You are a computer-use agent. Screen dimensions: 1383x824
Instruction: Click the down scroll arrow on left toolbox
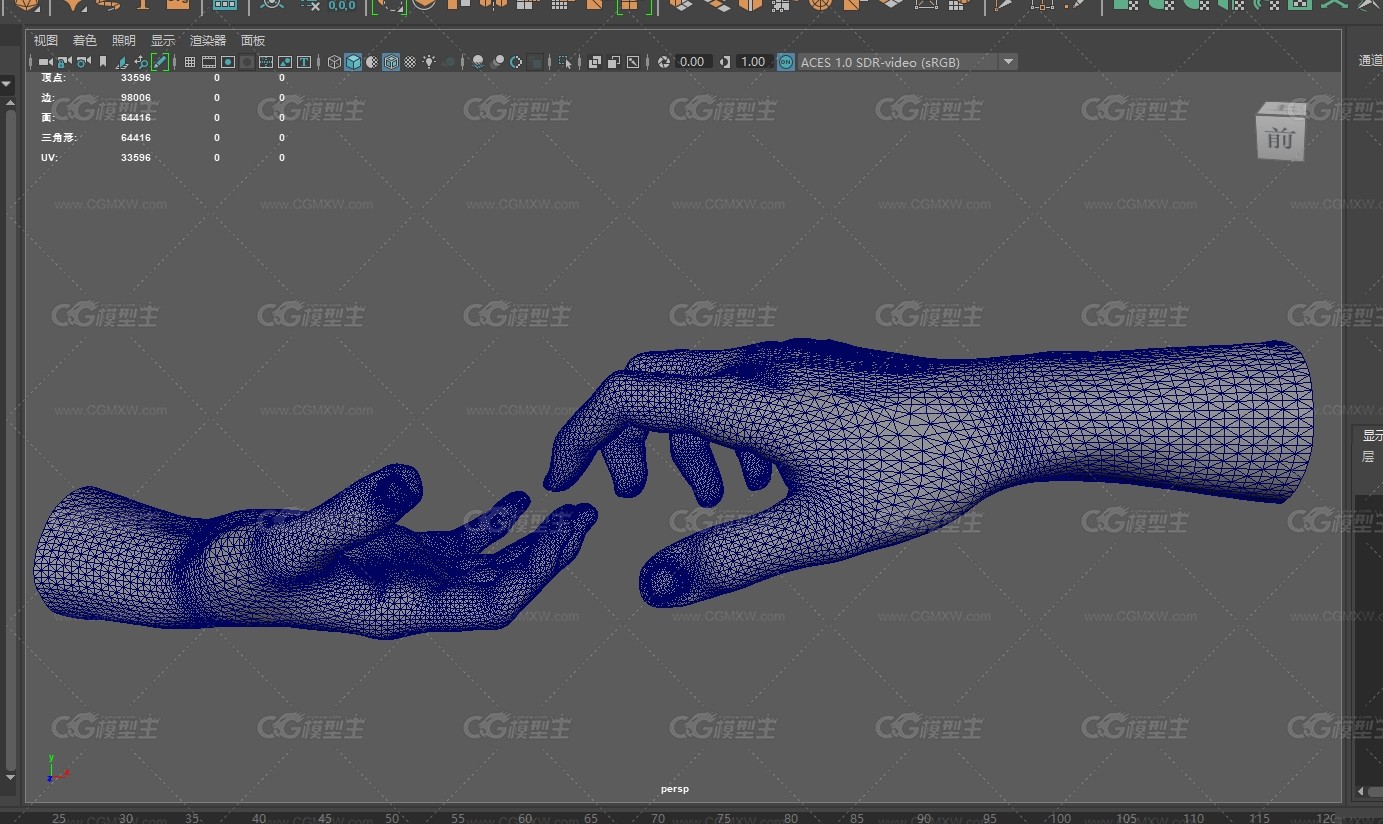pyautogui.click(x=8, y=777)
